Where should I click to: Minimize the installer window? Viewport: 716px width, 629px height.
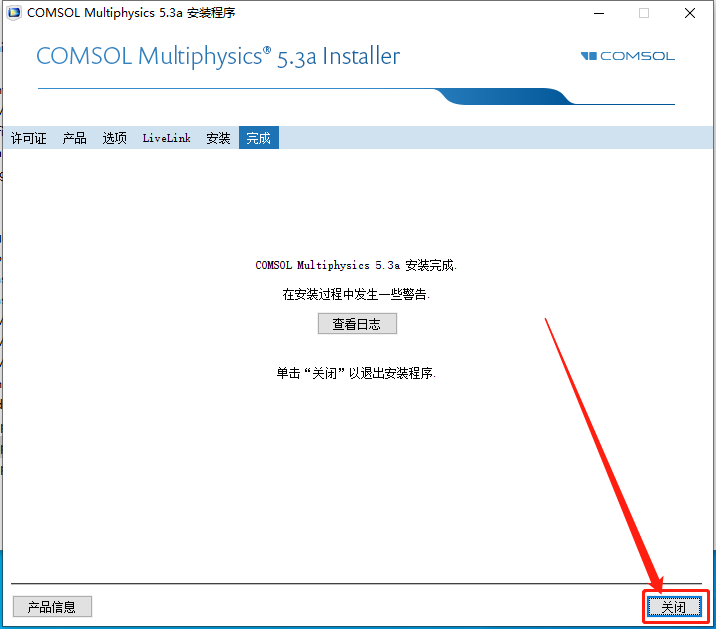(599, 13)
